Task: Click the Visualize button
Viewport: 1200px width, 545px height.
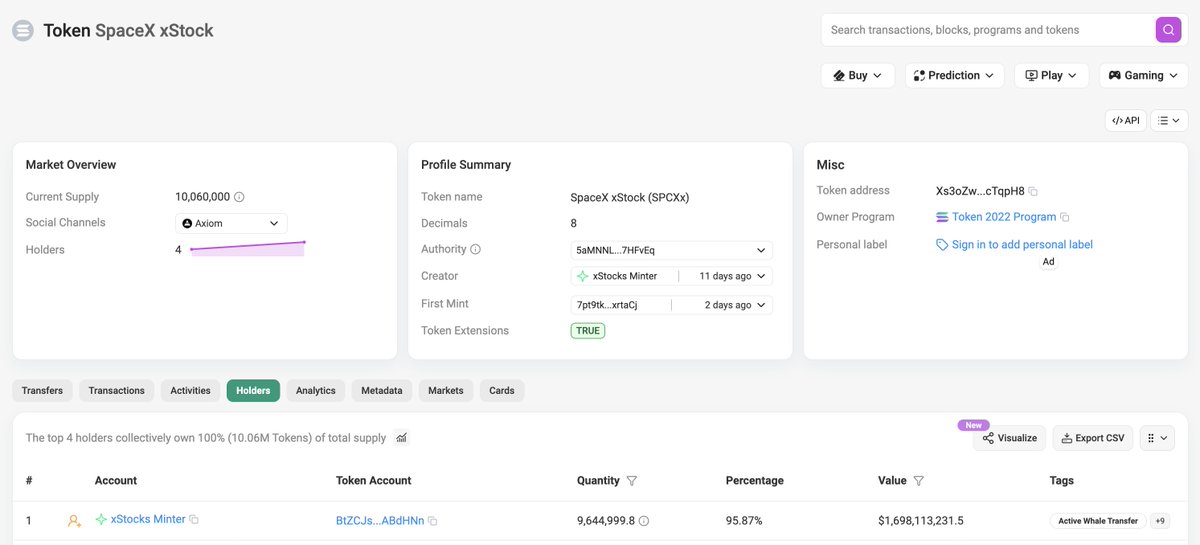Action: [x=1009, y=438]
